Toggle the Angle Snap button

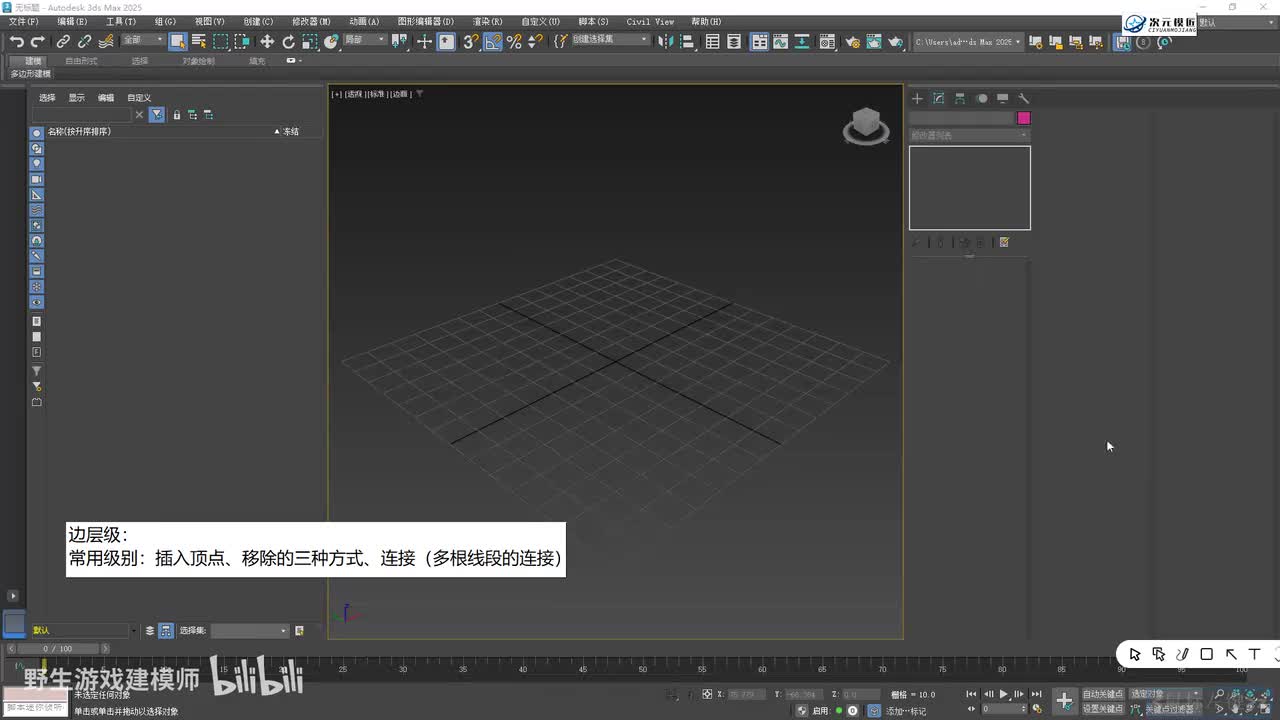tap(492, 41)
